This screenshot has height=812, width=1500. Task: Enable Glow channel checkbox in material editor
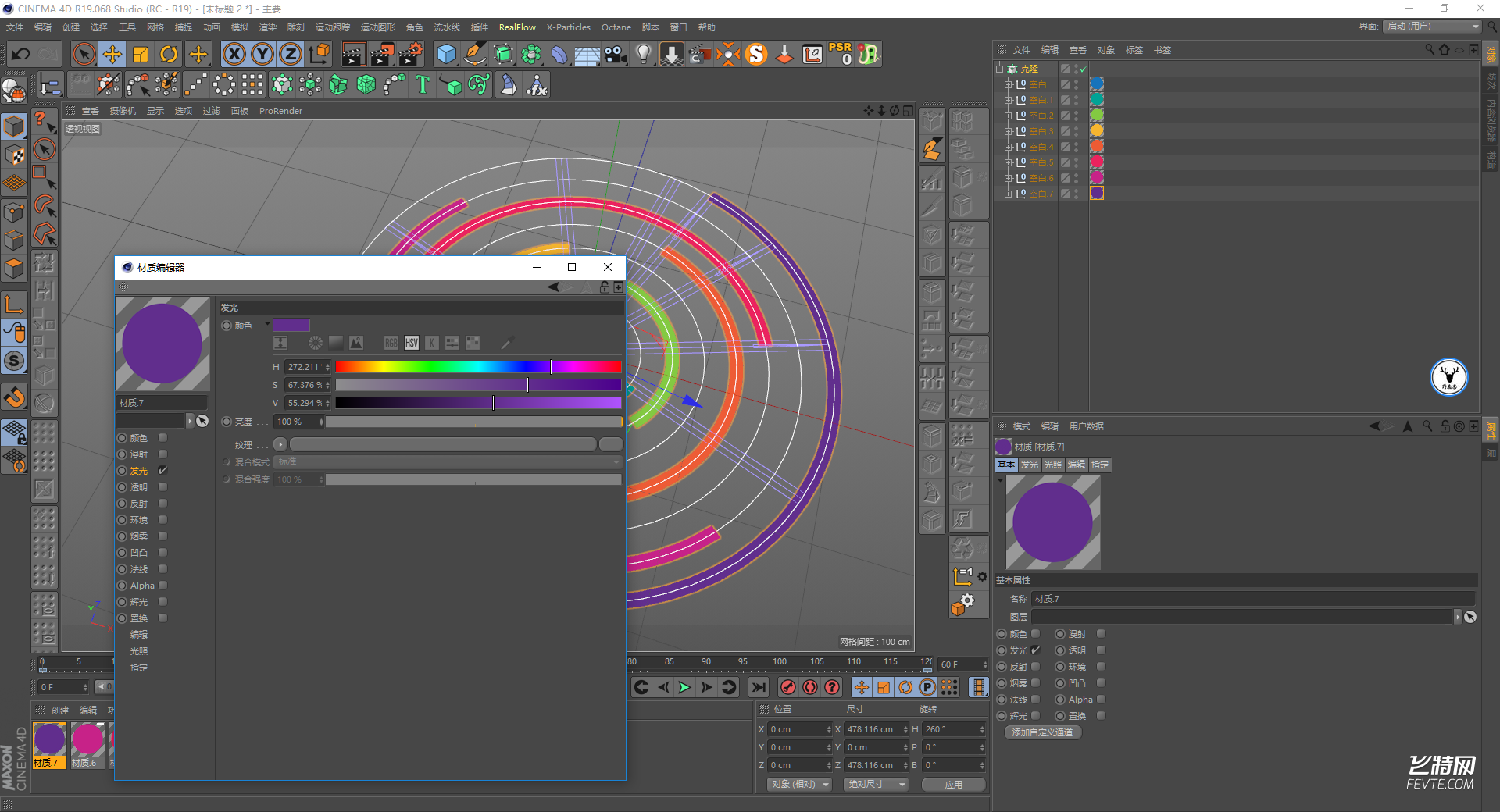point(162,602)
